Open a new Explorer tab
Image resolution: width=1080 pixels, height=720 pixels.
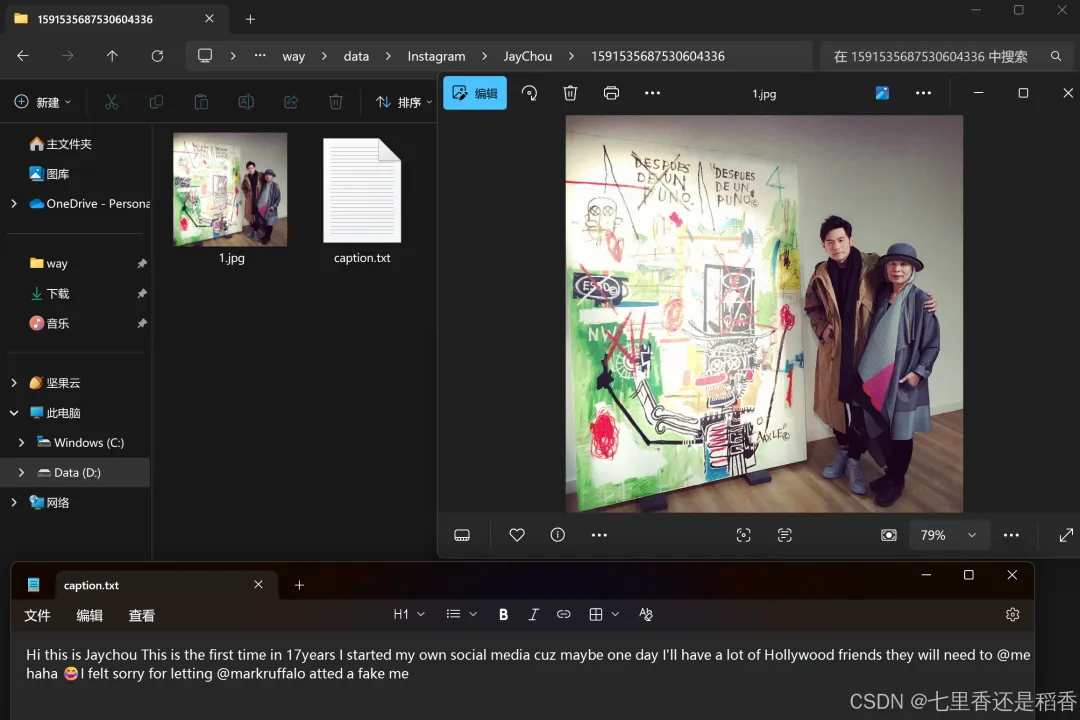(250, 19)
